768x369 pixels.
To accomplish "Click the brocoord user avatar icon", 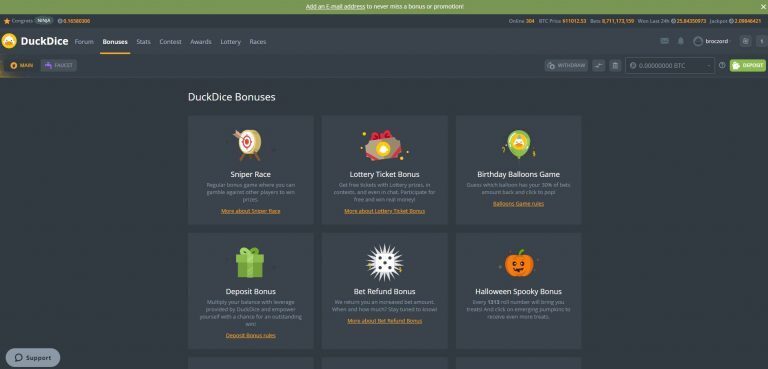I will tap(698, 41).
